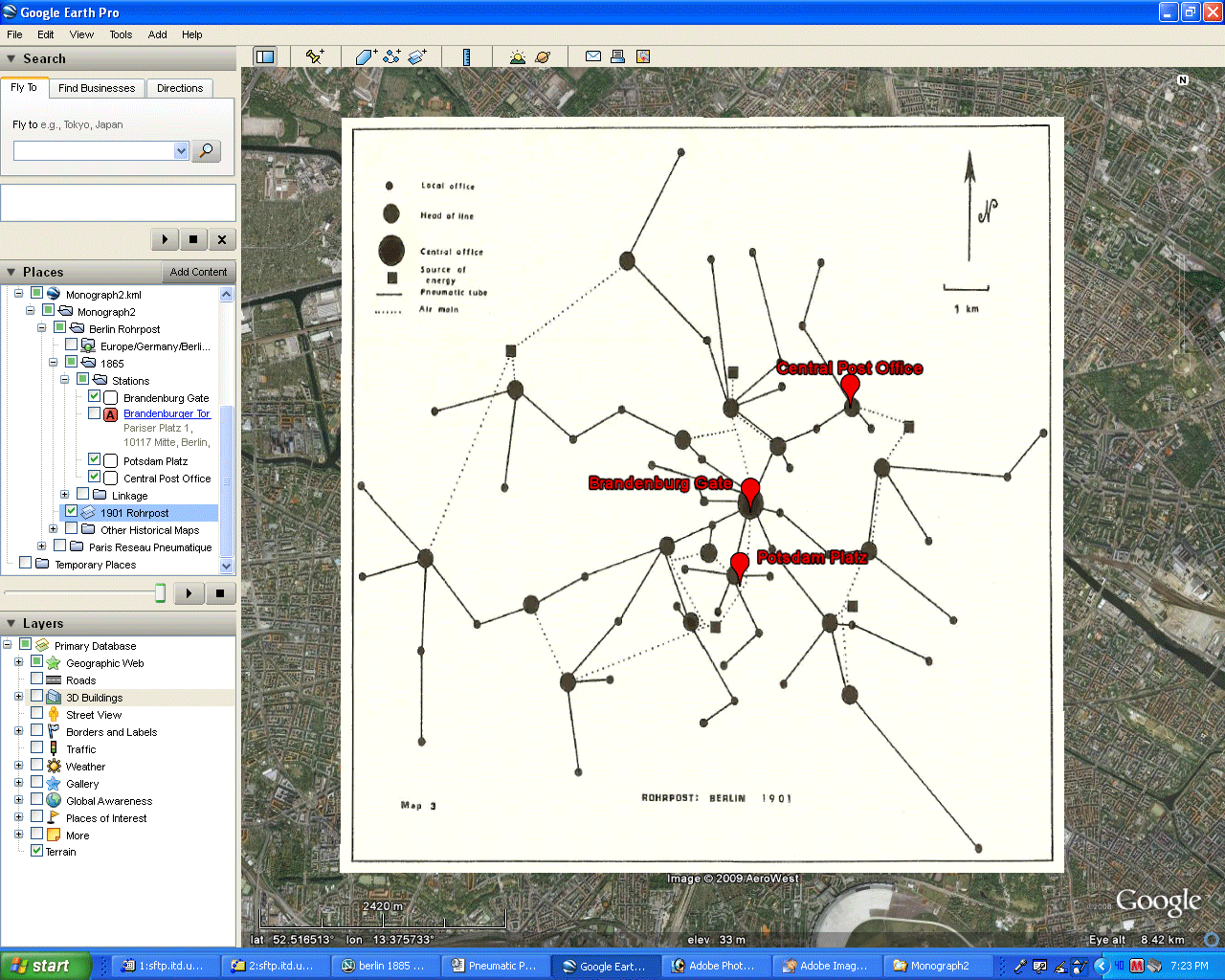The width and height of the screenshot is (1225, 980).
Task: Open the View menu
Action: [81, 34]
